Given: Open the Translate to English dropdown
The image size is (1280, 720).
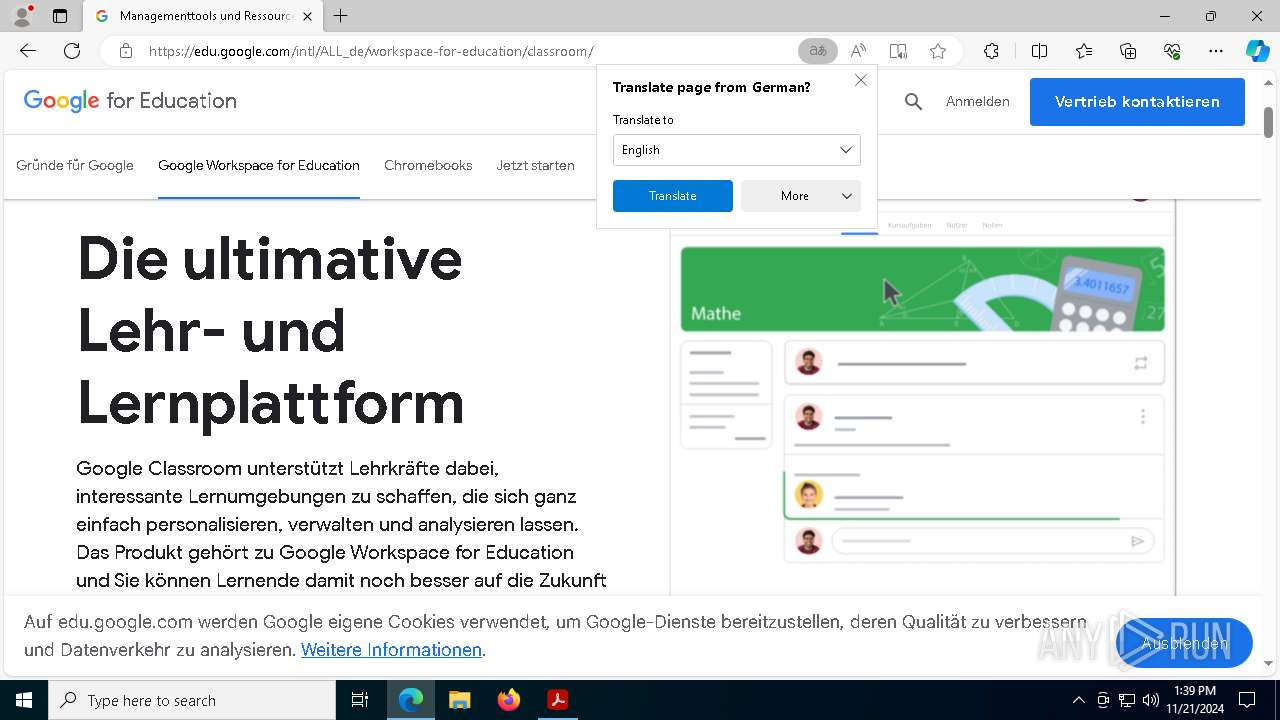Looking at the screenshot, I should [x=736, y=150].
